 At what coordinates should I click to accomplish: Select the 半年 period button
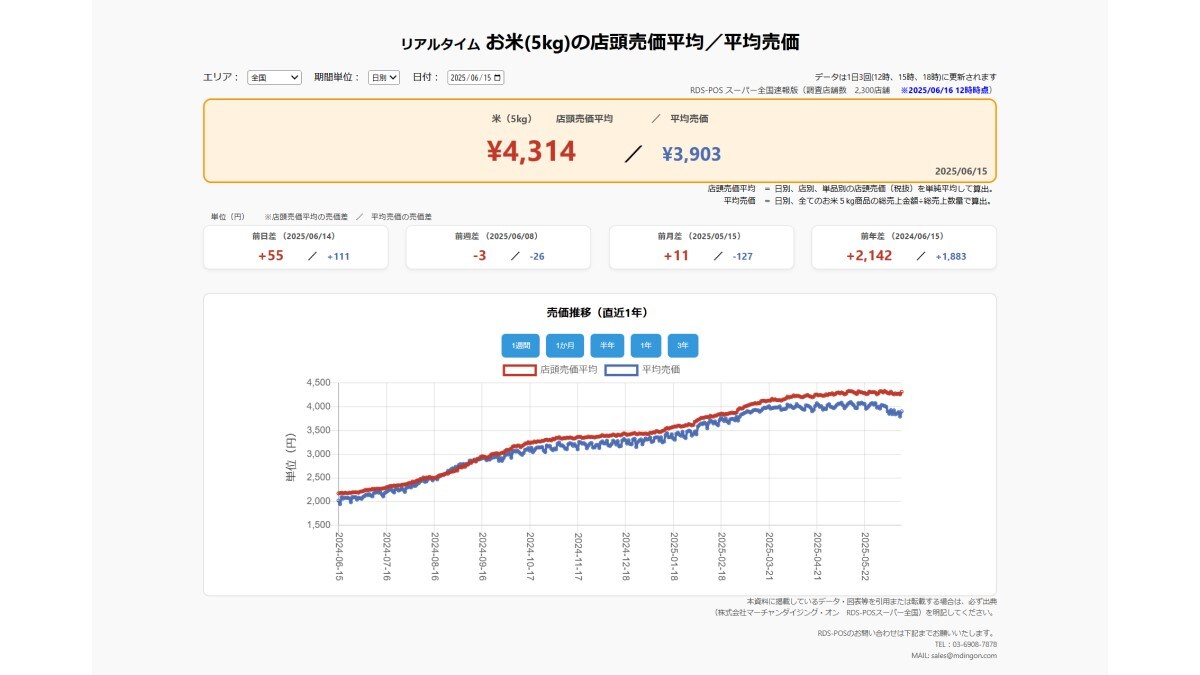click(x=606, y=345)
